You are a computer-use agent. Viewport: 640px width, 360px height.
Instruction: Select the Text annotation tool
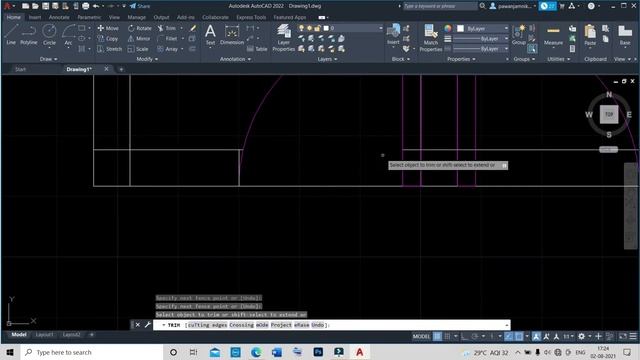point(210,34)
